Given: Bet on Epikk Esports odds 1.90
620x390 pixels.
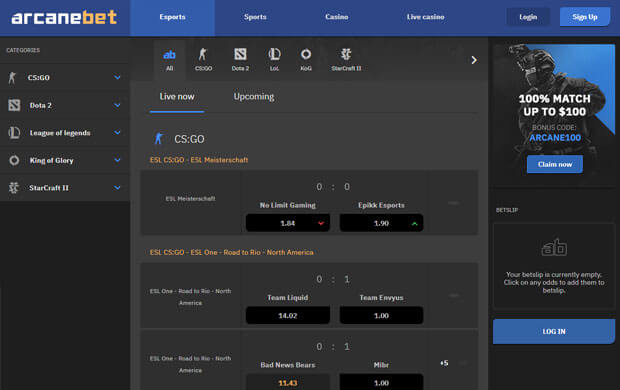Looking at the screenshot, I should (381, 223).
